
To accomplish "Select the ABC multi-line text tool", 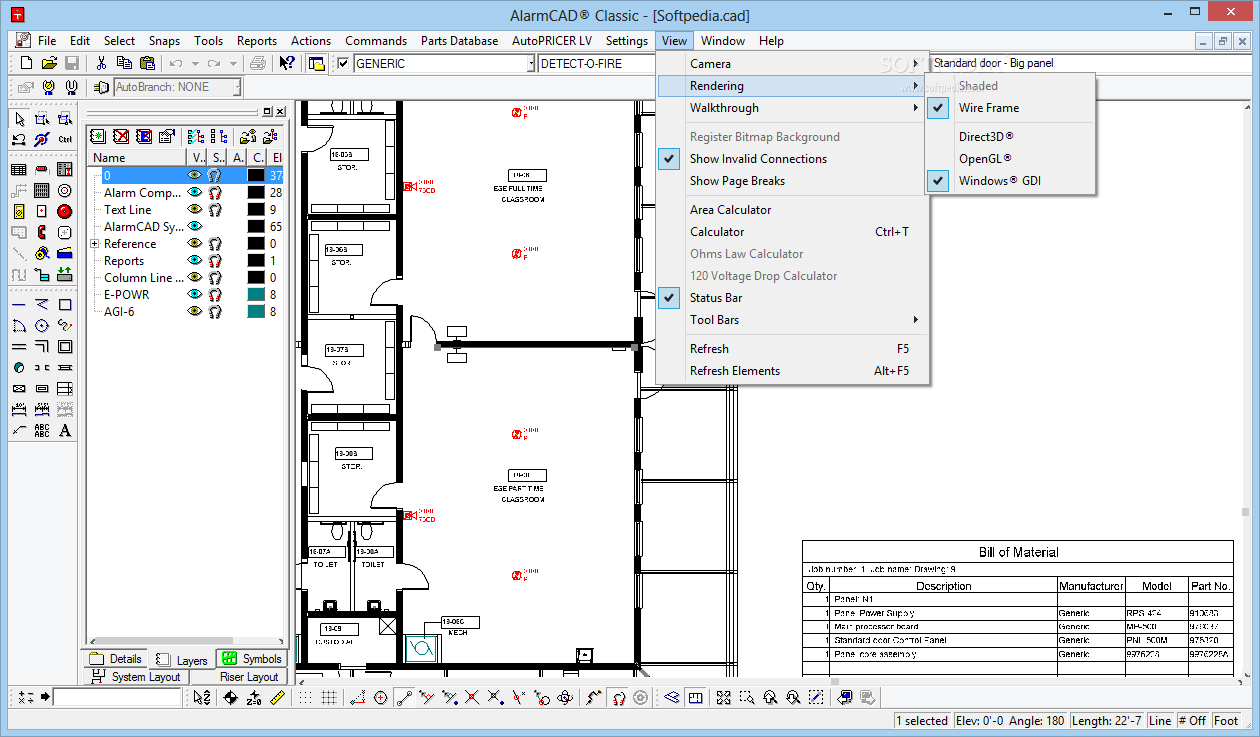I will tap(42, 430).
